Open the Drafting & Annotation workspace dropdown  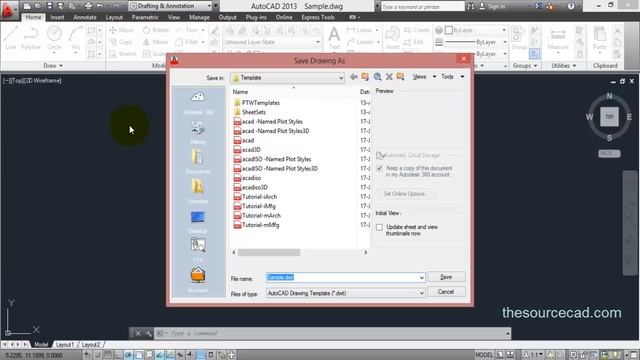171,6
